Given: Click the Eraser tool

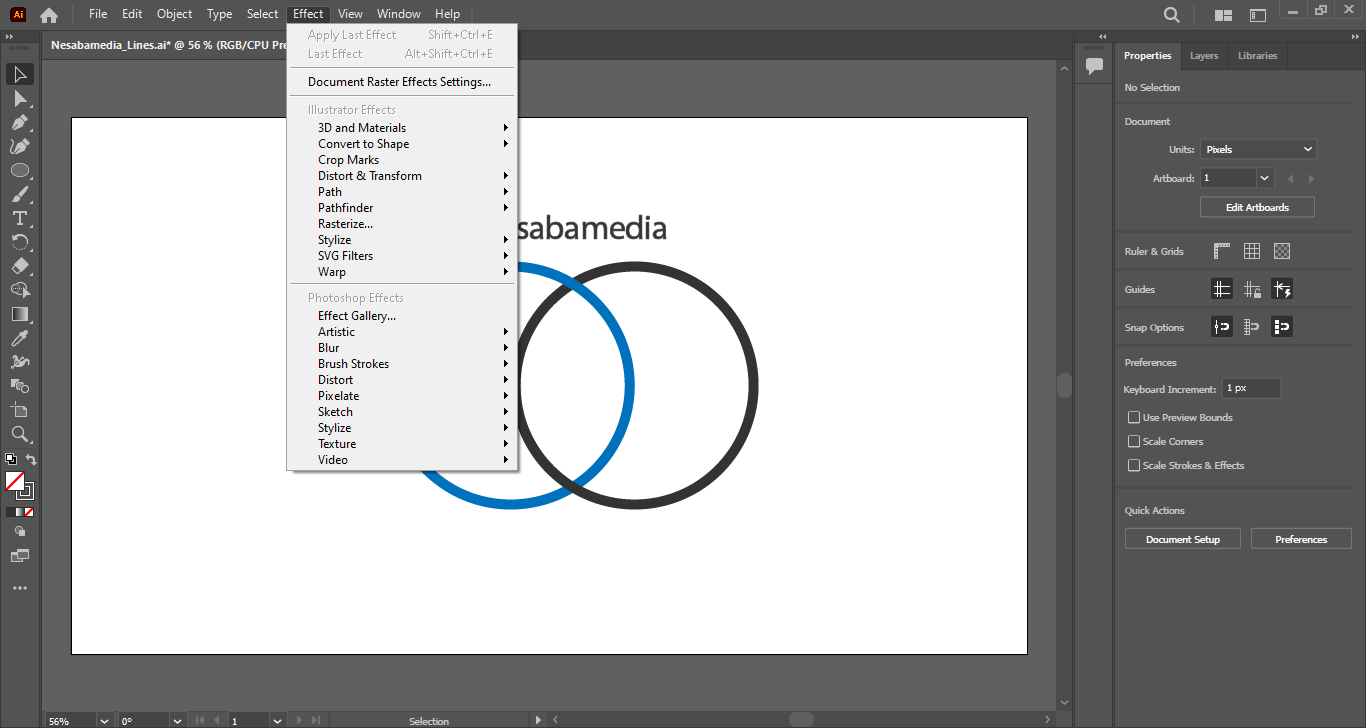Looking at the screenshot, I should (20, 267).
